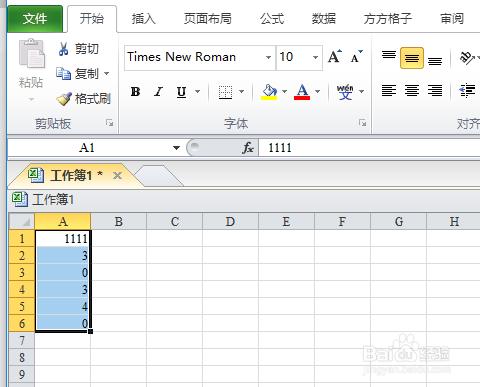Open border style dropdown arrow
This screenshot has height=387, width=480.
point(241,91)
